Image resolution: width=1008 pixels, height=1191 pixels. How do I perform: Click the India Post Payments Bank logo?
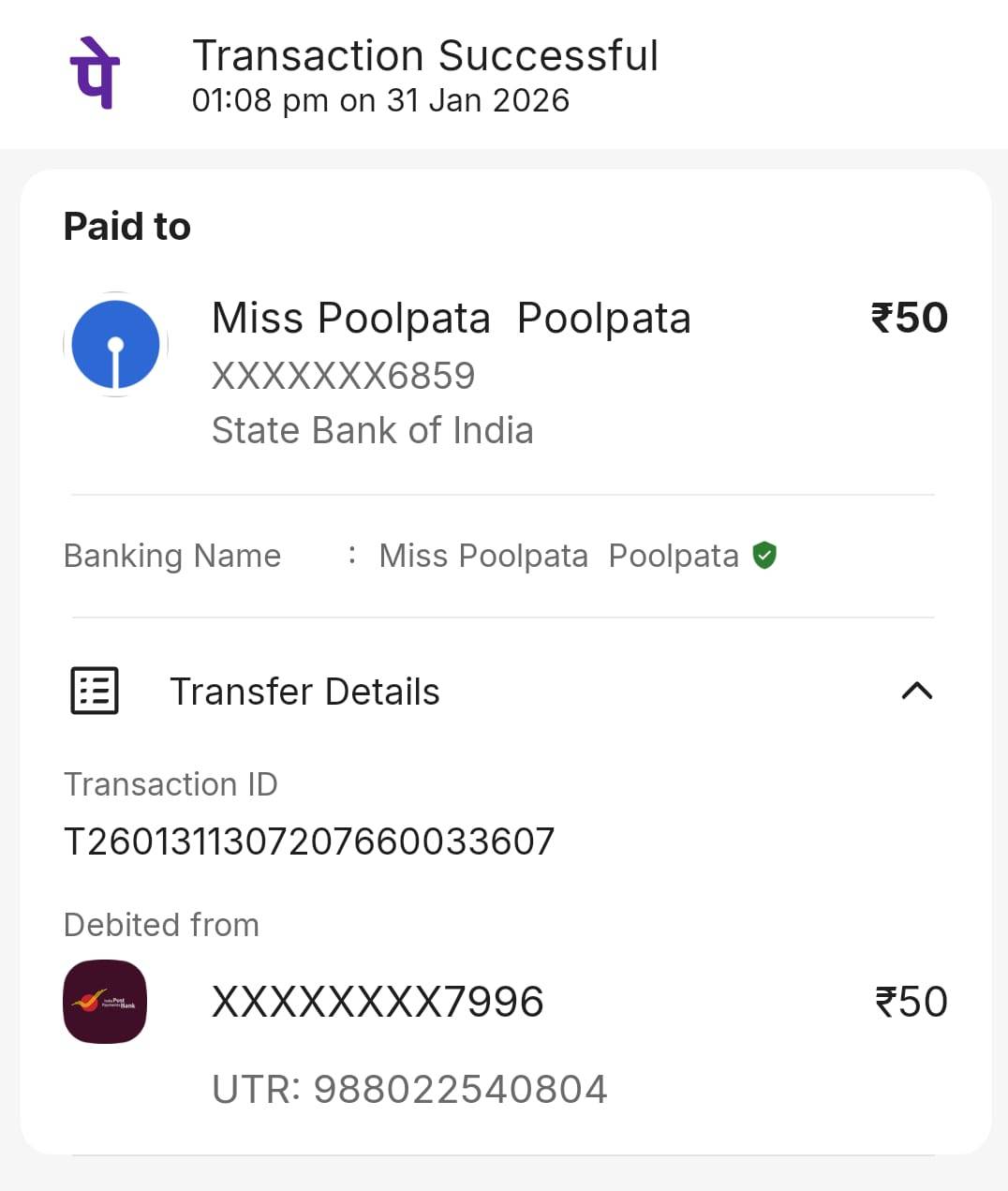(105, 1002)
